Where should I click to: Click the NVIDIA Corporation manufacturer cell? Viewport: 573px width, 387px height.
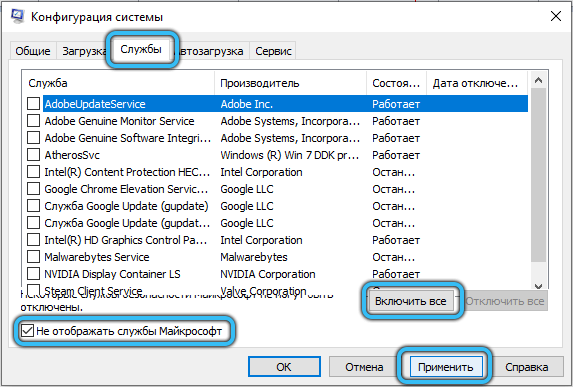tap(268, 274)
